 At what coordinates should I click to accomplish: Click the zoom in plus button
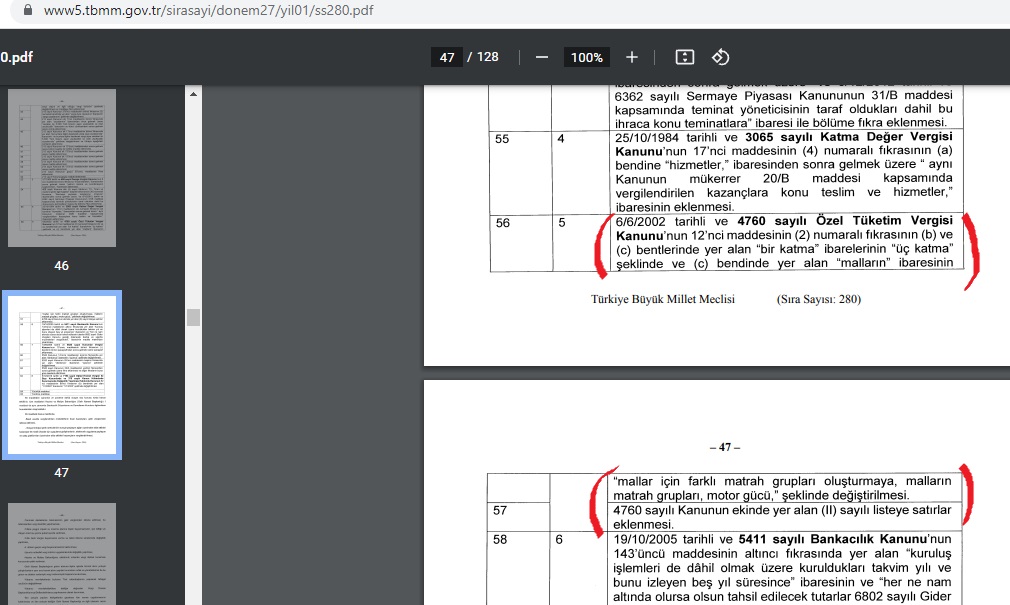pos(632,57)
